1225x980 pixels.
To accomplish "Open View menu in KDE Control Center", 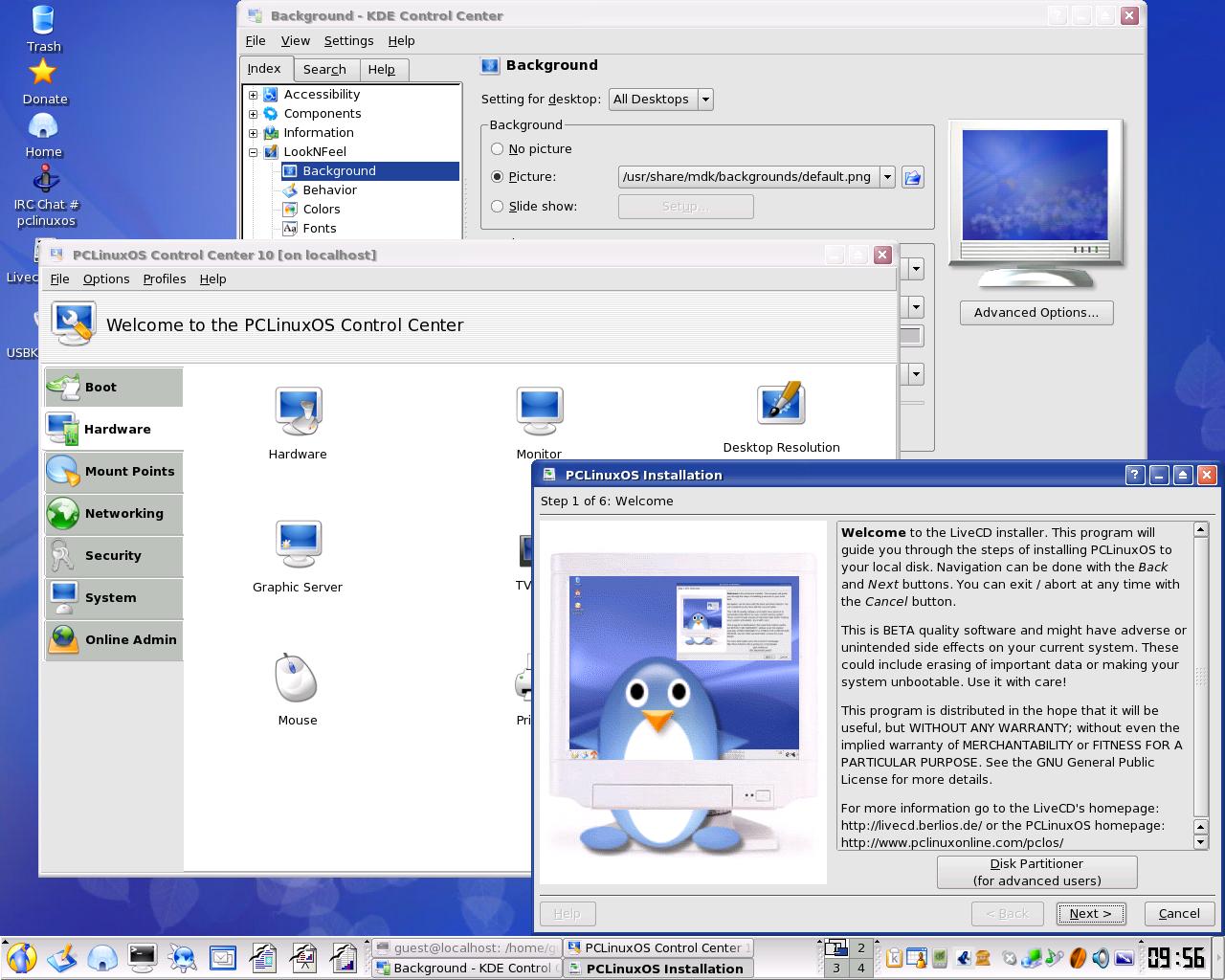I will pyautogui.click(x=295, y=41).
